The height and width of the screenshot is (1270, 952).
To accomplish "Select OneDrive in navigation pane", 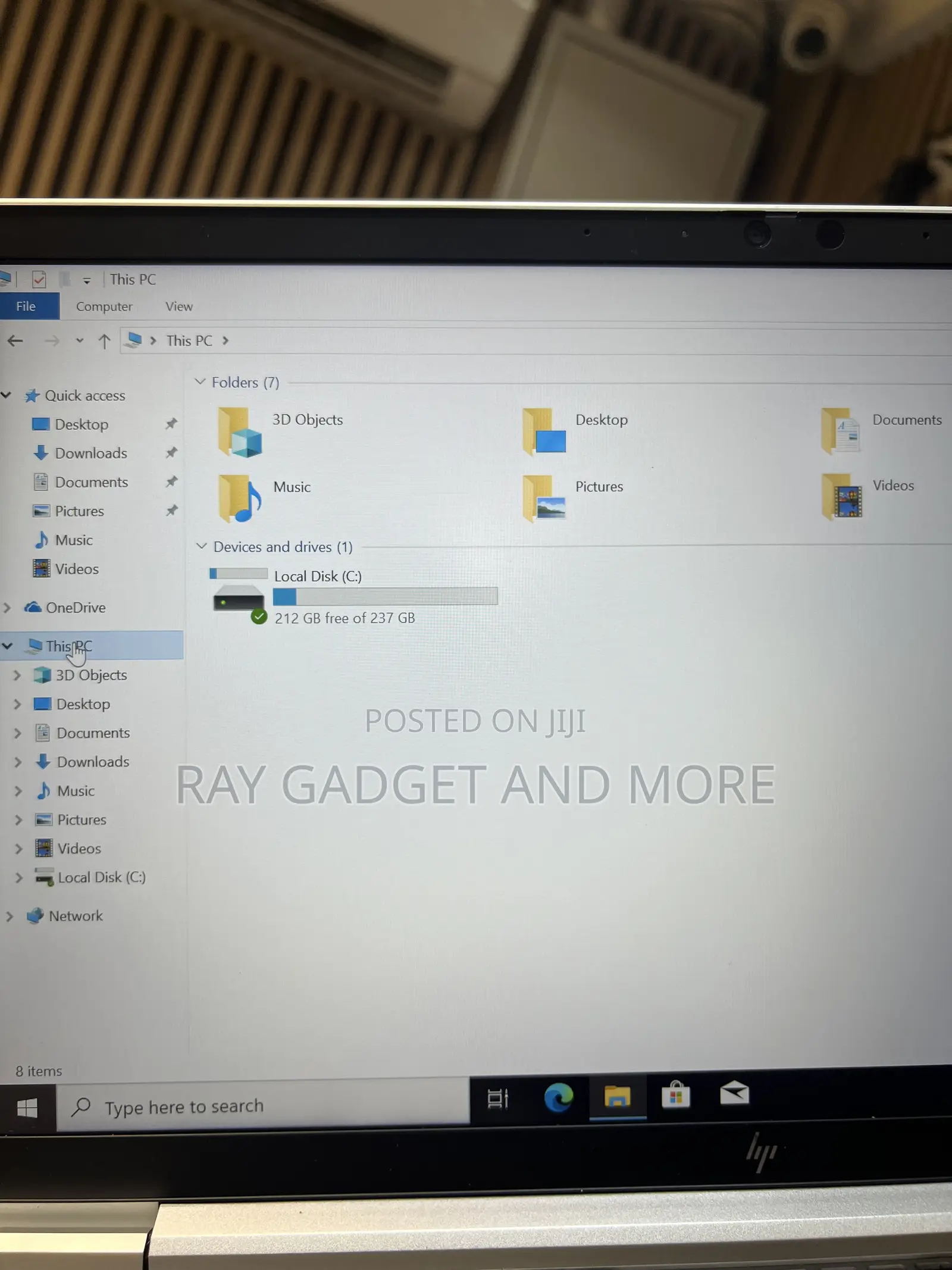I will 76,607.
